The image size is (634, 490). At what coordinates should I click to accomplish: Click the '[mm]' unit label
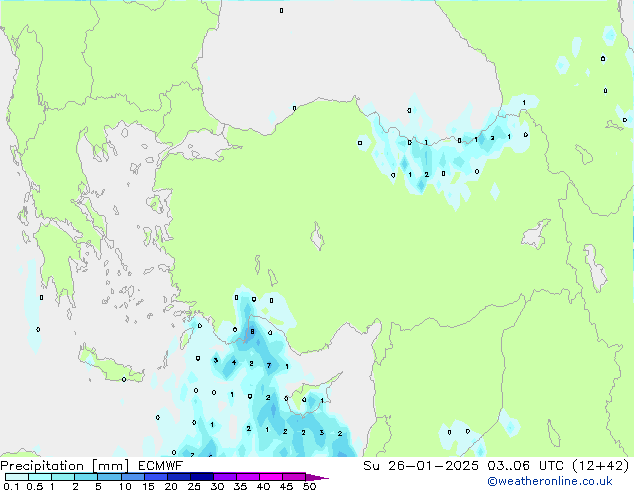(110, 466)
